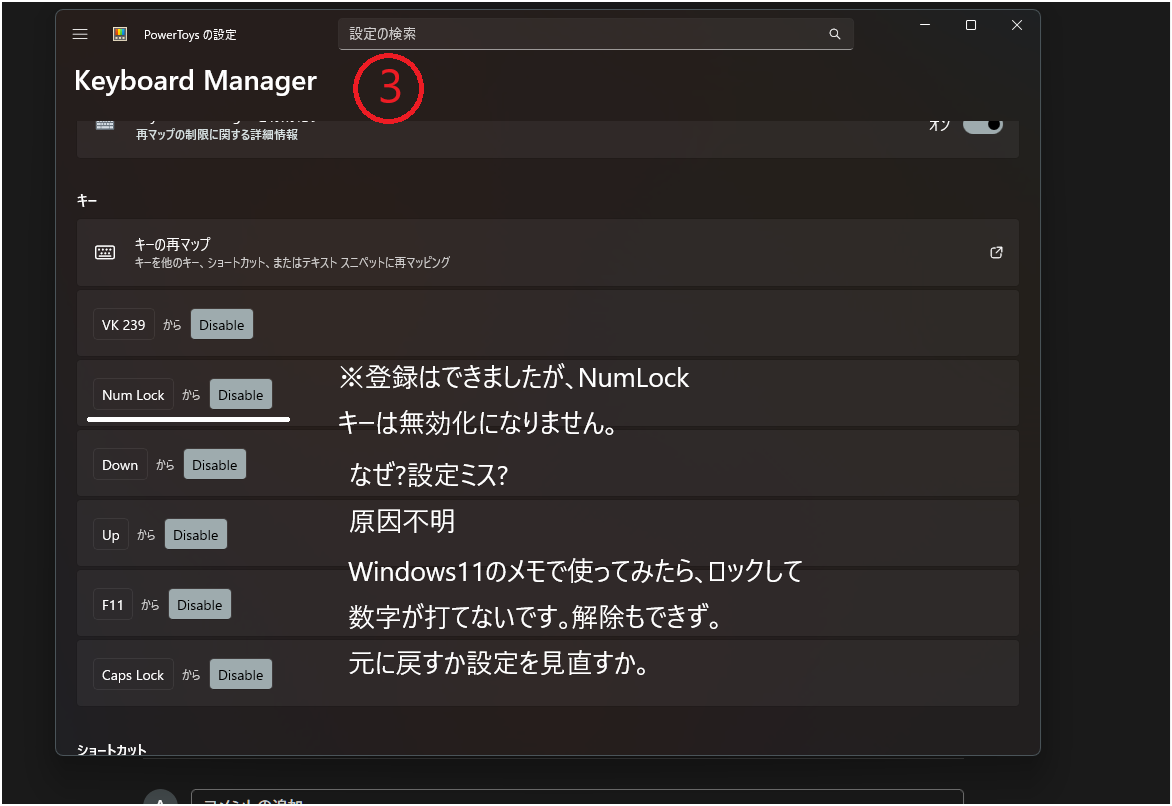Click Disable in the Down row
Viewport: 1172px width, 806px height.
tap(215, 465)
